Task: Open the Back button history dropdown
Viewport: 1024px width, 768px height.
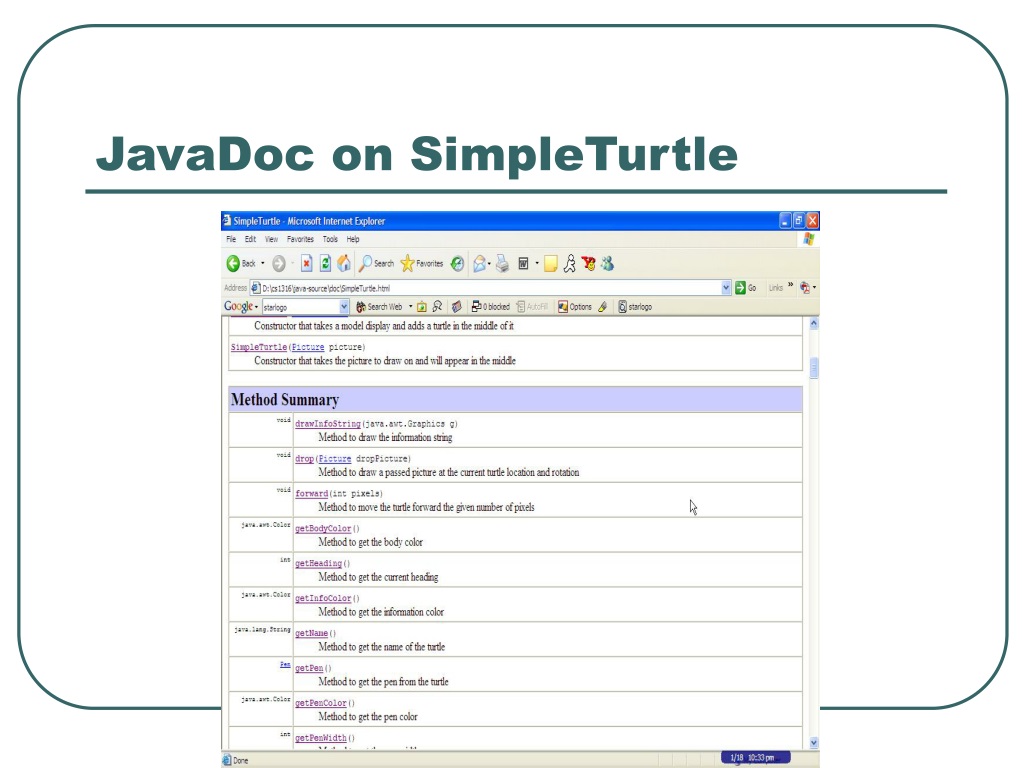Action: tap(263, 264)
